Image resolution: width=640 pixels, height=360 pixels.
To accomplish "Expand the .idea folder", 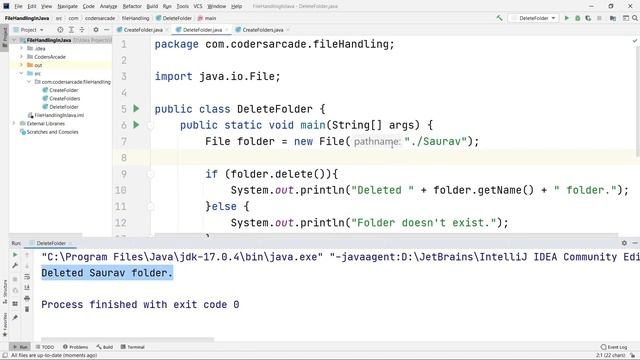I will (x=22, y=48).
